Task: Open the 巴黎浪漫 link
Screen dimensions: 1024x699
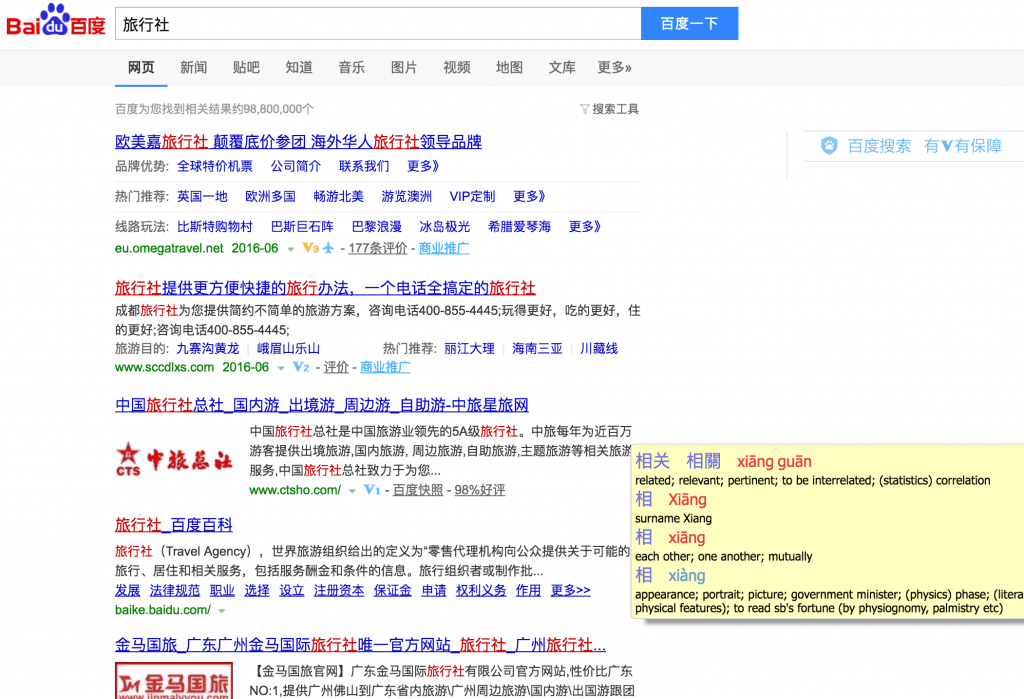Action: click(377, 226)
